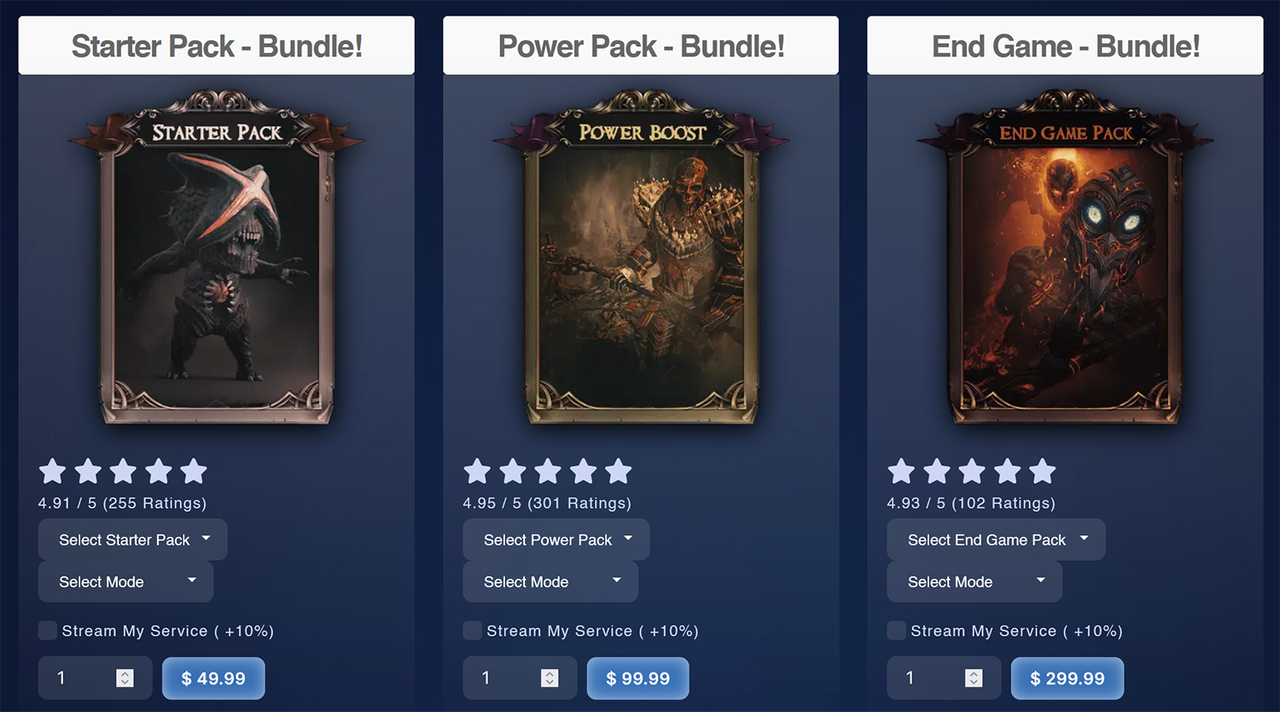
Task: Click the fourth star on Power Pack rating
Action: [583, 471]
